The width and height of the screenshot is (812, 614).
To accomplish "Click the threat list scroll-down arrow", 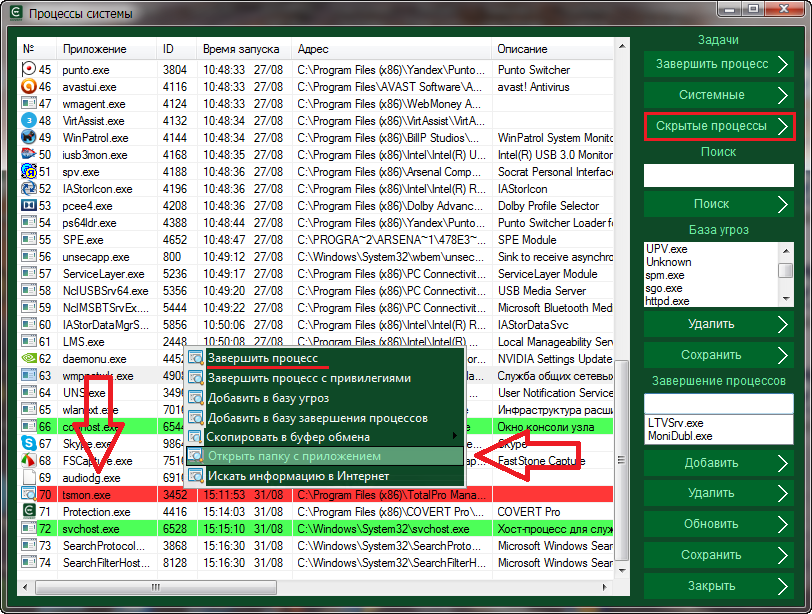I will pyautogui.click(x=786, y=299).
